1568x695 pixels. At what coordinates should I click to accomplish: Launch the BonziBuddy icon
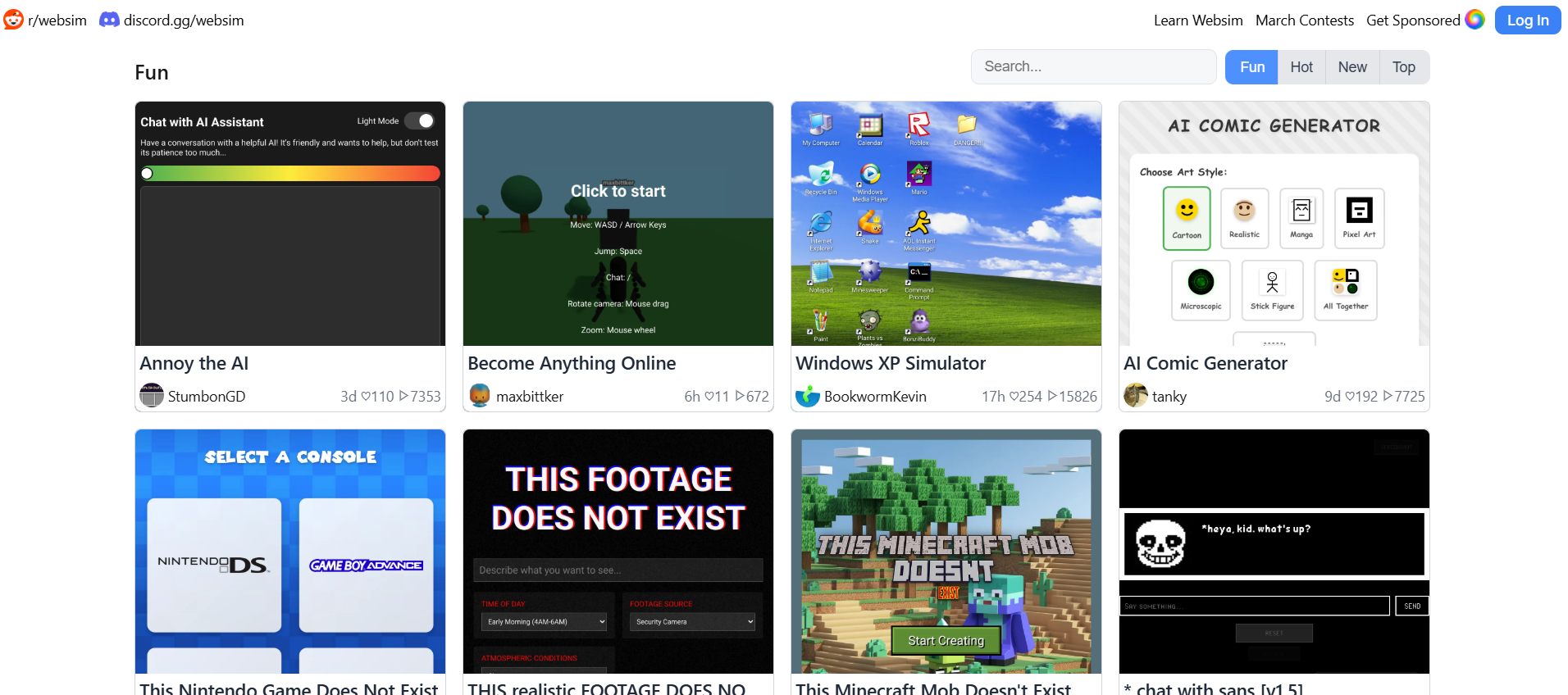[x=919, y=325]
